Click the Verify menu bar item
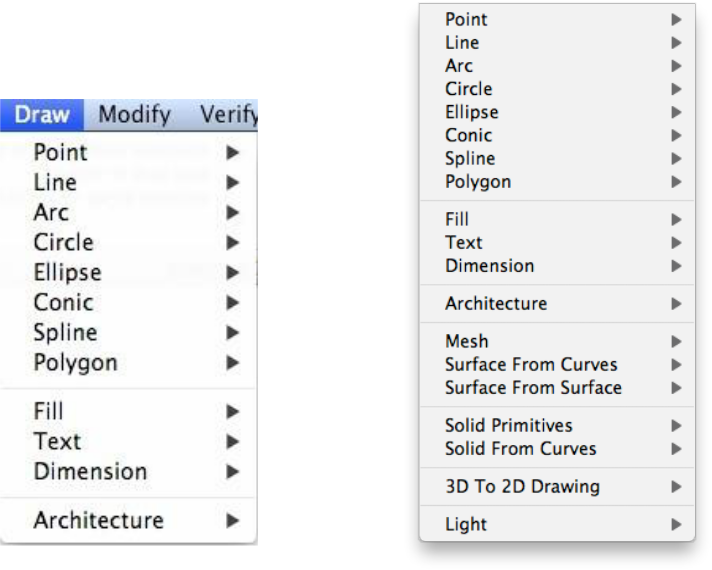 point(229,115)
